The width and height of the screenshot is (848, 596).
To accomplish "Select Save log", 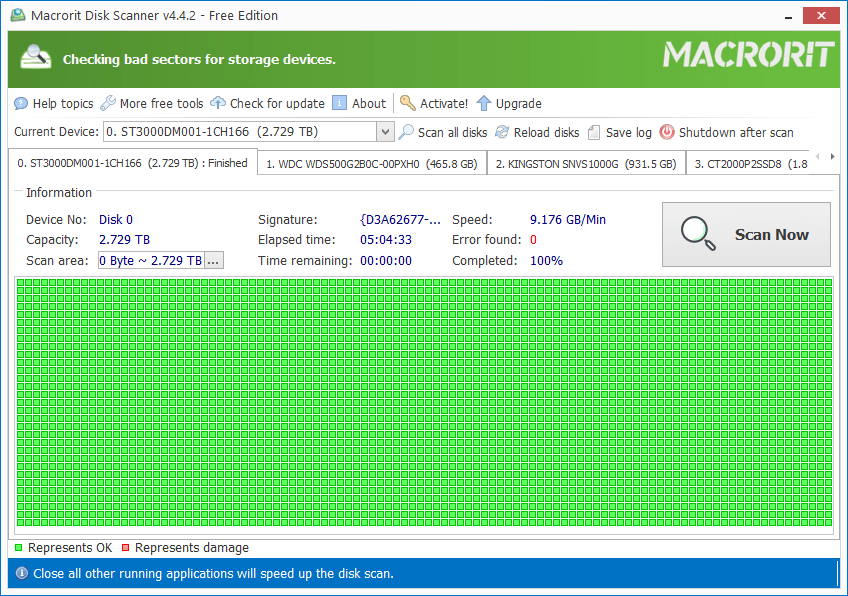I will (x=628, y=133).
